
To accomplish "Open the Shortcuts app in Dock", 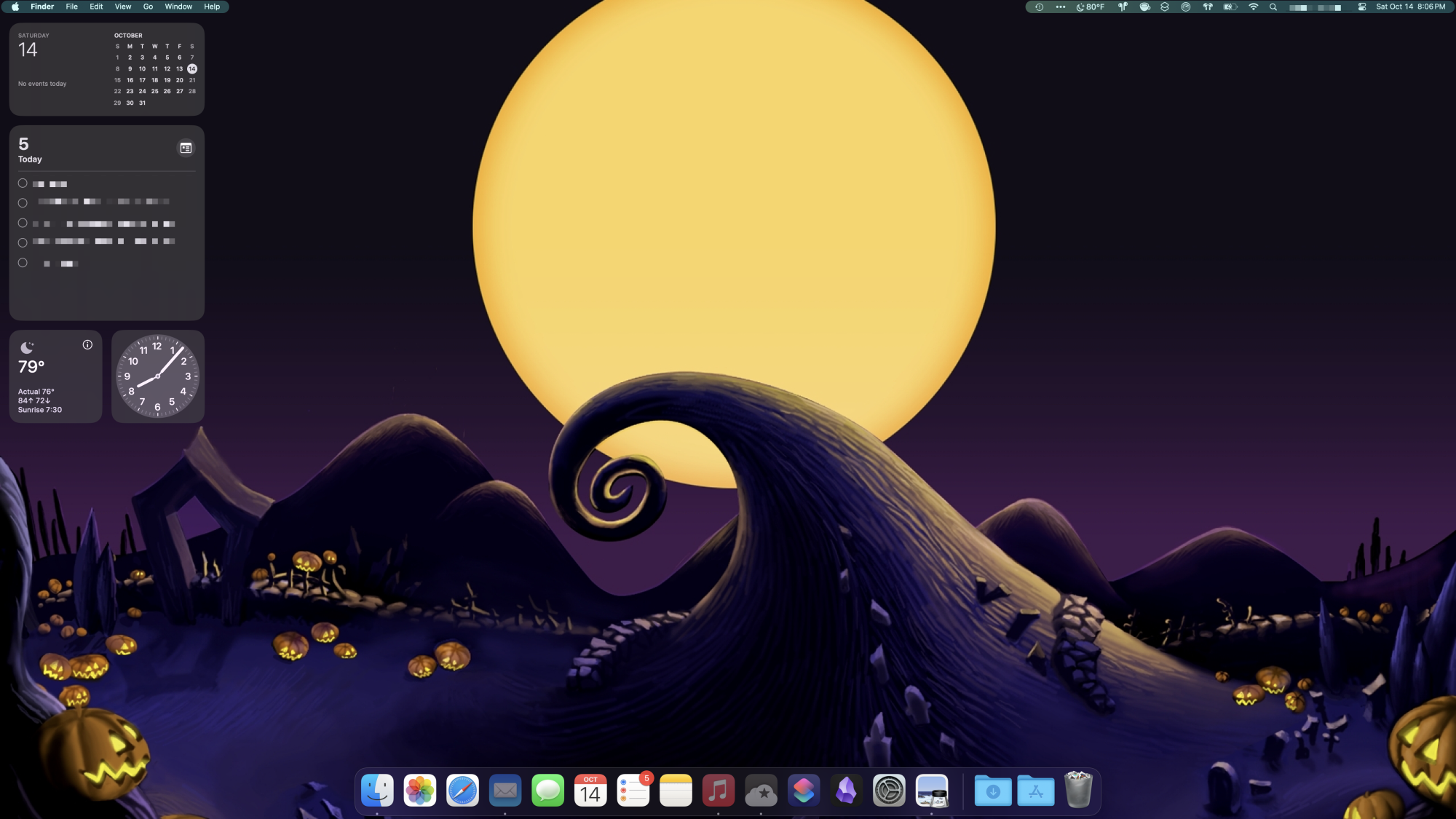I will [804, 790].
